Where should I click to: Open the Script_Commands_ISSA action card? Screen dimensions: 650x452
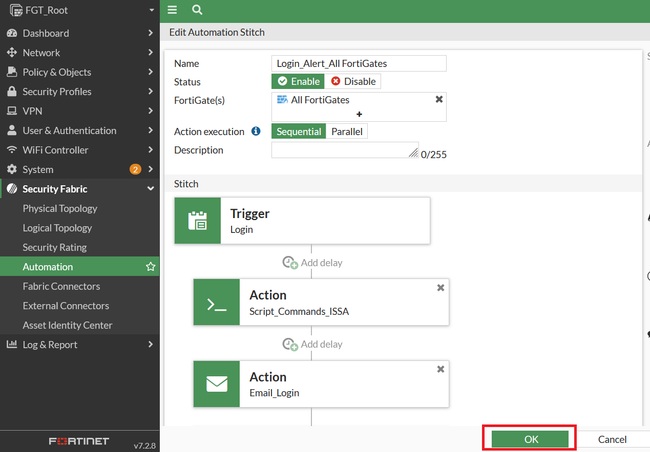[x=321, y=302]
